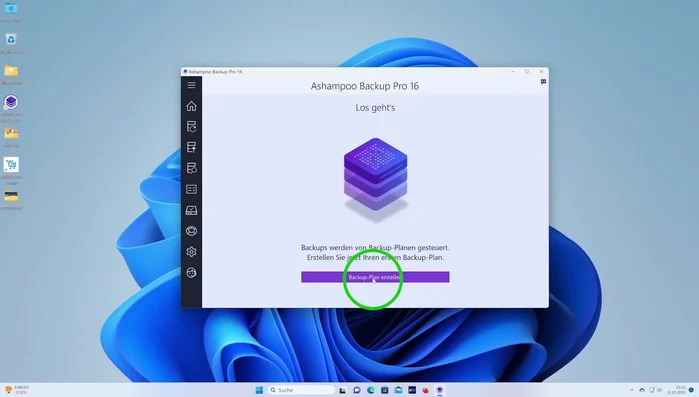Open the Chat icon in taskbar
The height and width of the screenshot is (397, 699).
click(x=357, y=390)
